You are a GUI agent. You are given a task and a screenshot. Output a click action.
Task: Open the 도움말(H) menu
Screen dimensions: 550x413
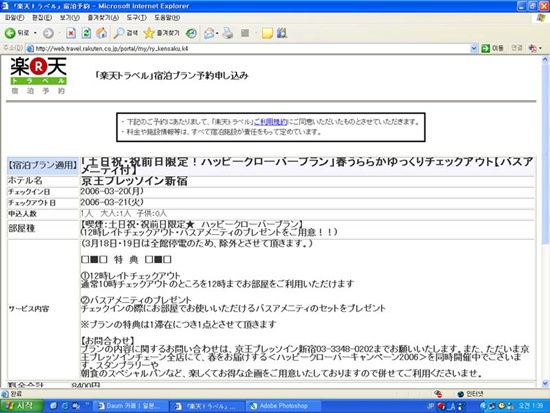coord(167,18)
